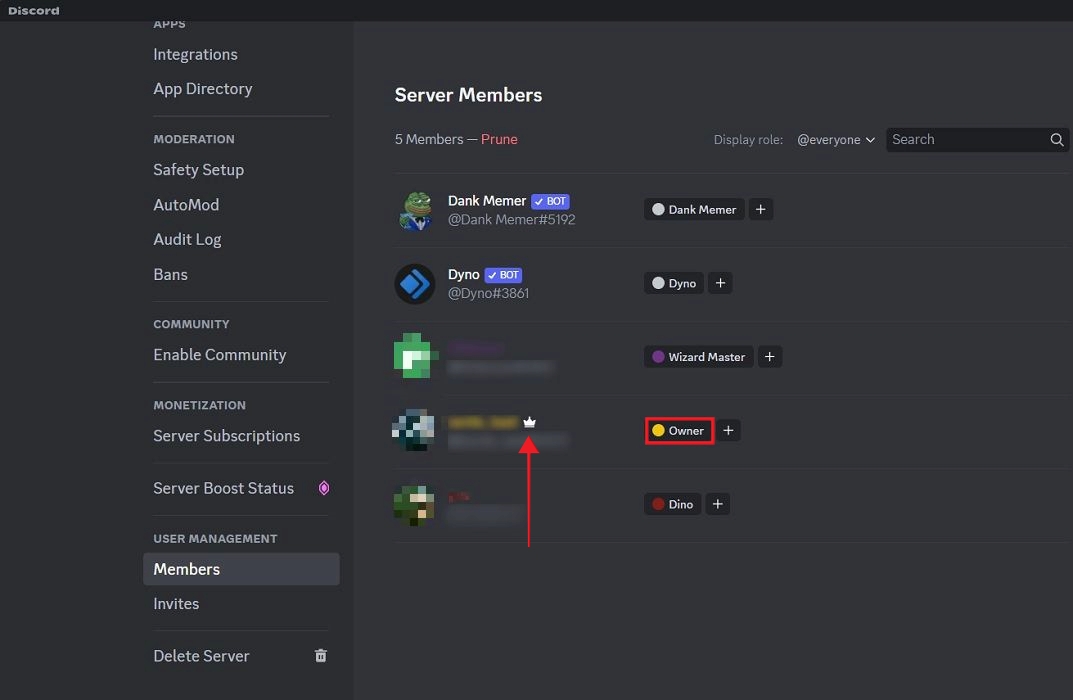Click the yellow color dot on the Owner role
Screen dimensions: 1073x700
point(657,430)
